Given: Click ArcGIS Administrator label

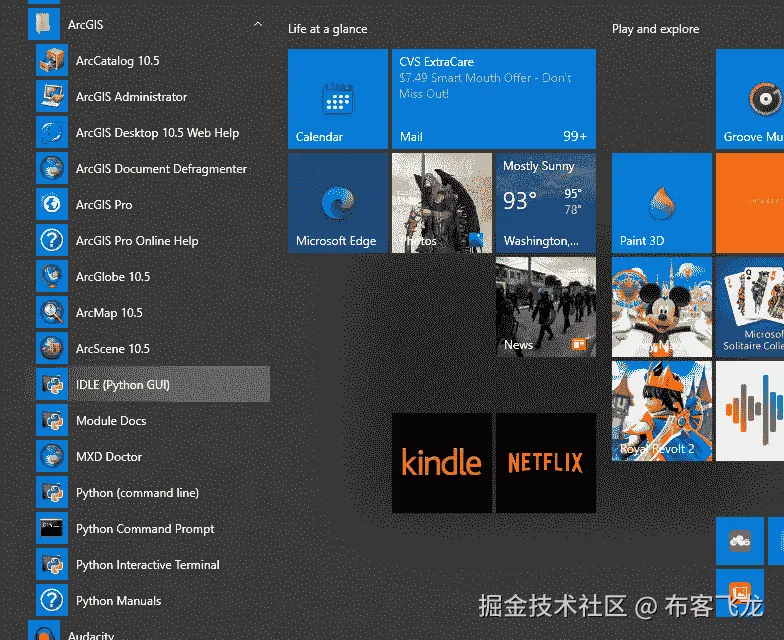Looking at the screenshot, I should pyautogui.click(x=132, y=97).
